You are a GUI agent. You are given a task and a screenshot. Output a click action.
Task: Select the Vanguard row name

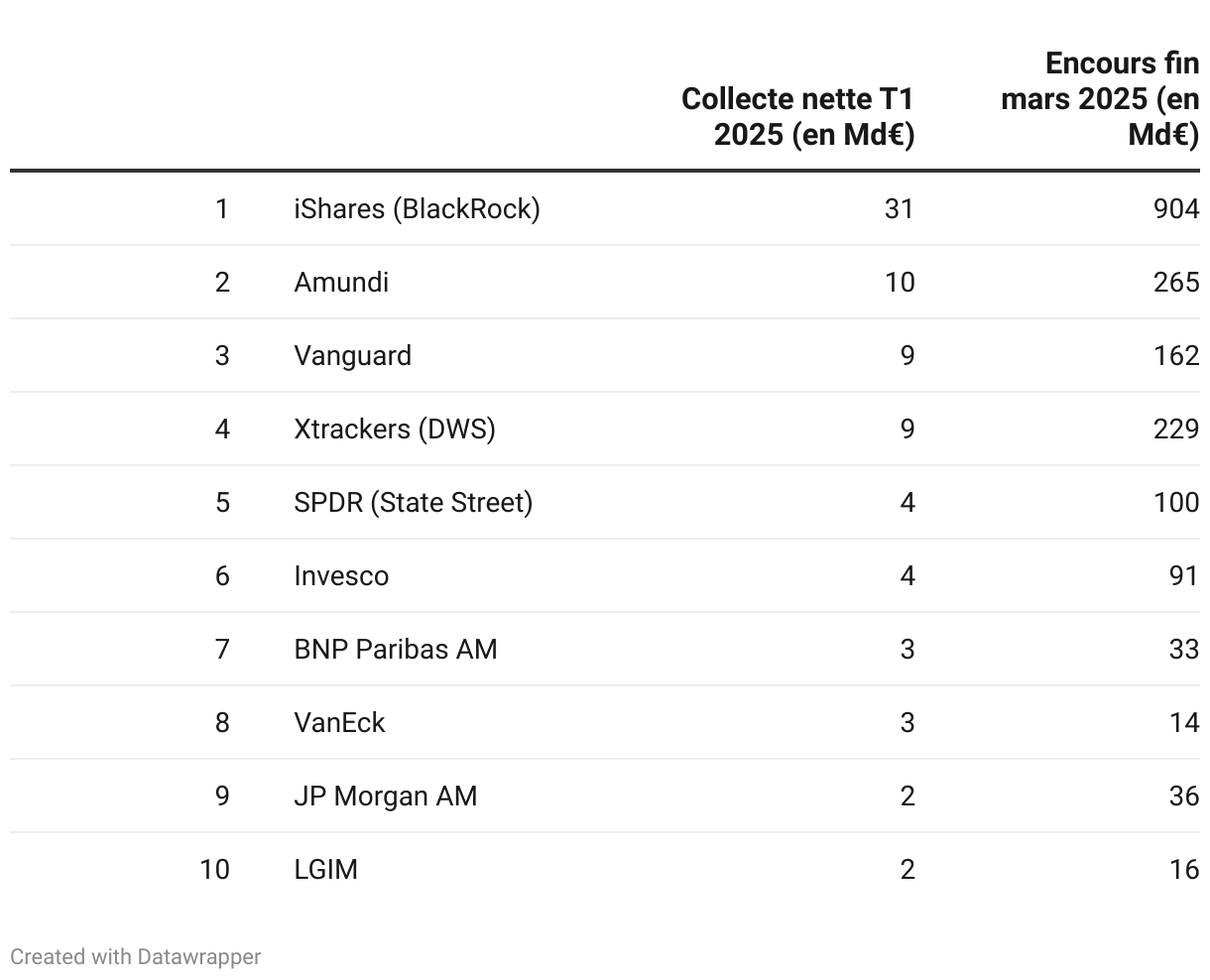point(352,356)
